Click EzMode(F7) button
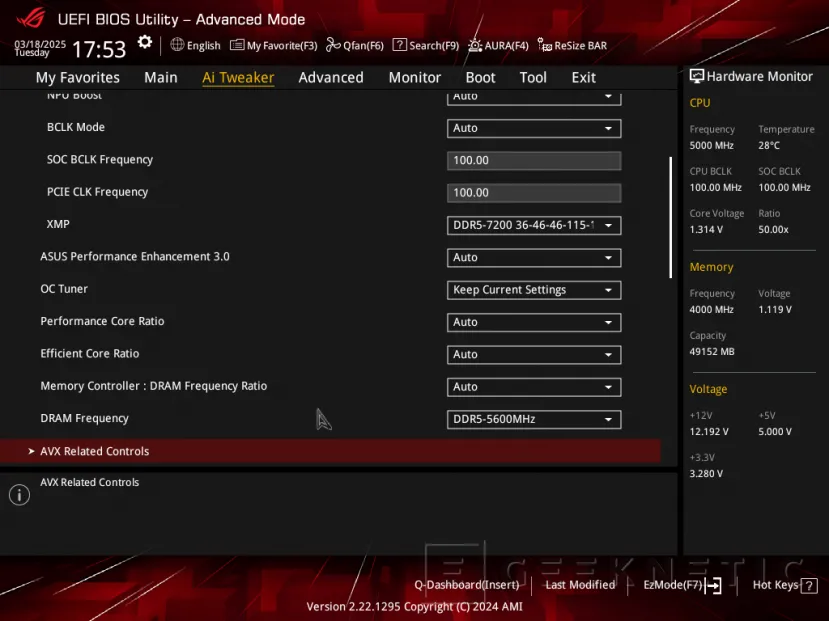 point(682,585)
